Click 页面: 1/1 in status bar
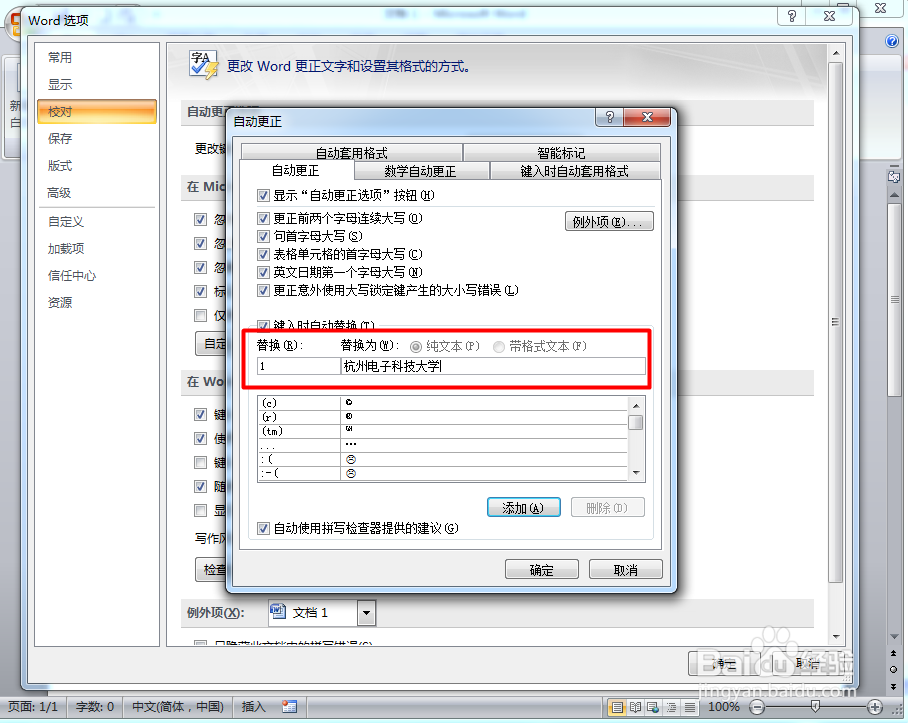The image size is (908, 723). 34,707
